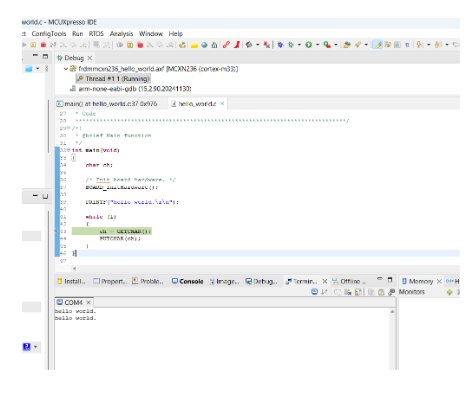Click the dark gear toolbar icon
466x394 pixels.
click(x=249, y=45)
